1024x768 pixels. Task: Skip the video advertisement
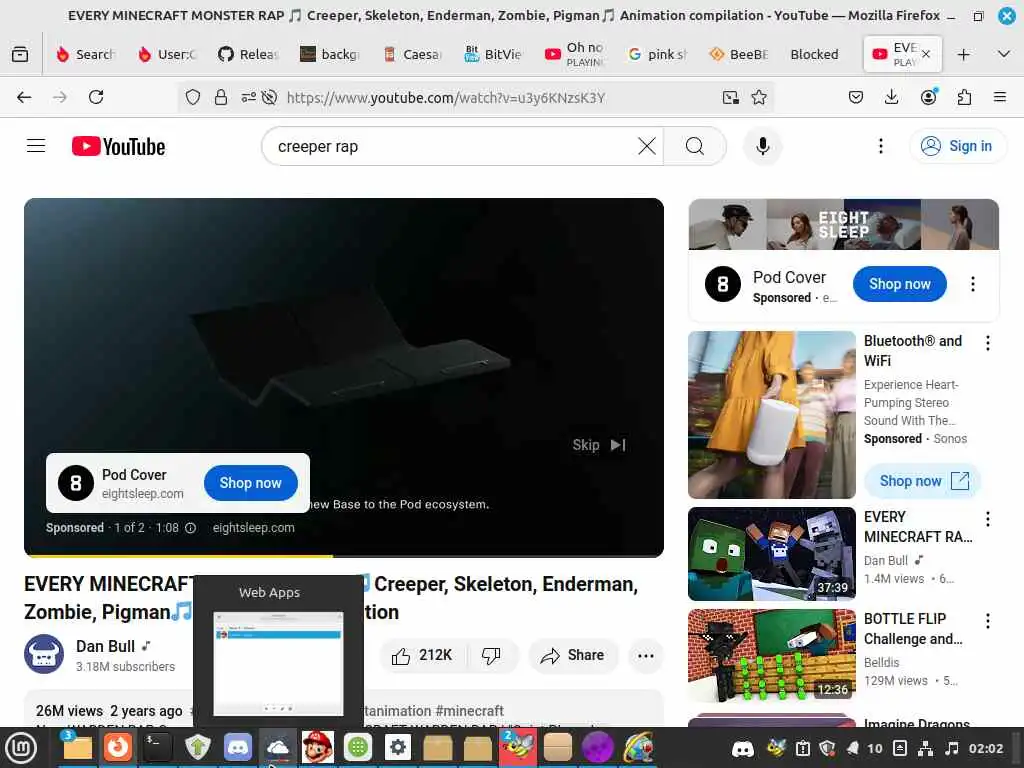coord(599,445)
